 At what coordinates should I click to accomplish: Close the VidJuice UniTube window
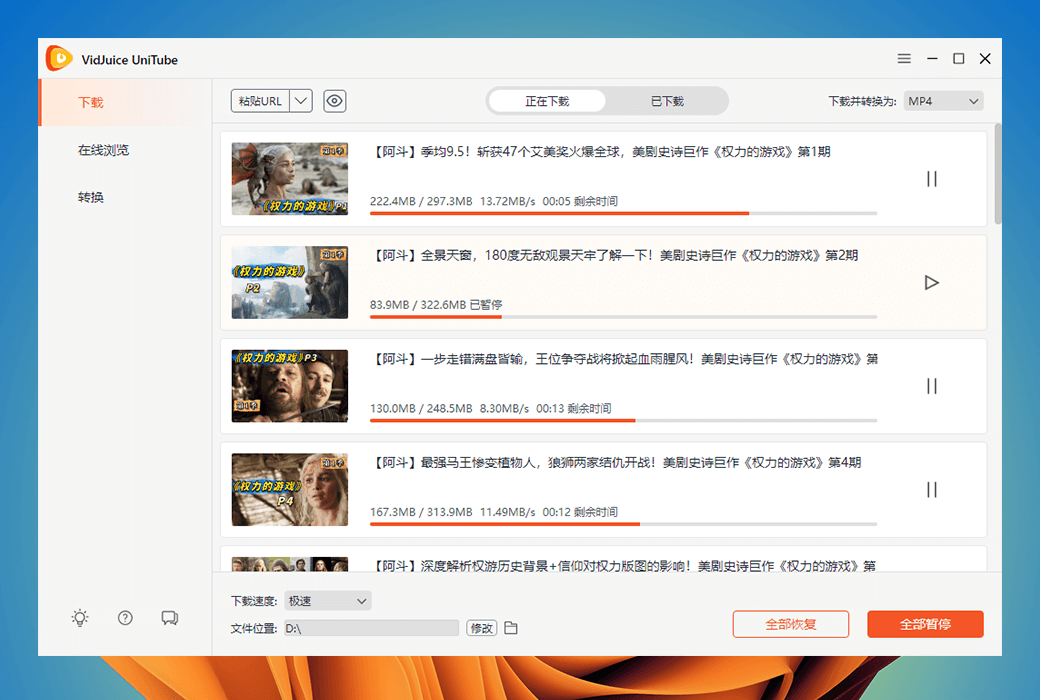(x=985, y=58)
